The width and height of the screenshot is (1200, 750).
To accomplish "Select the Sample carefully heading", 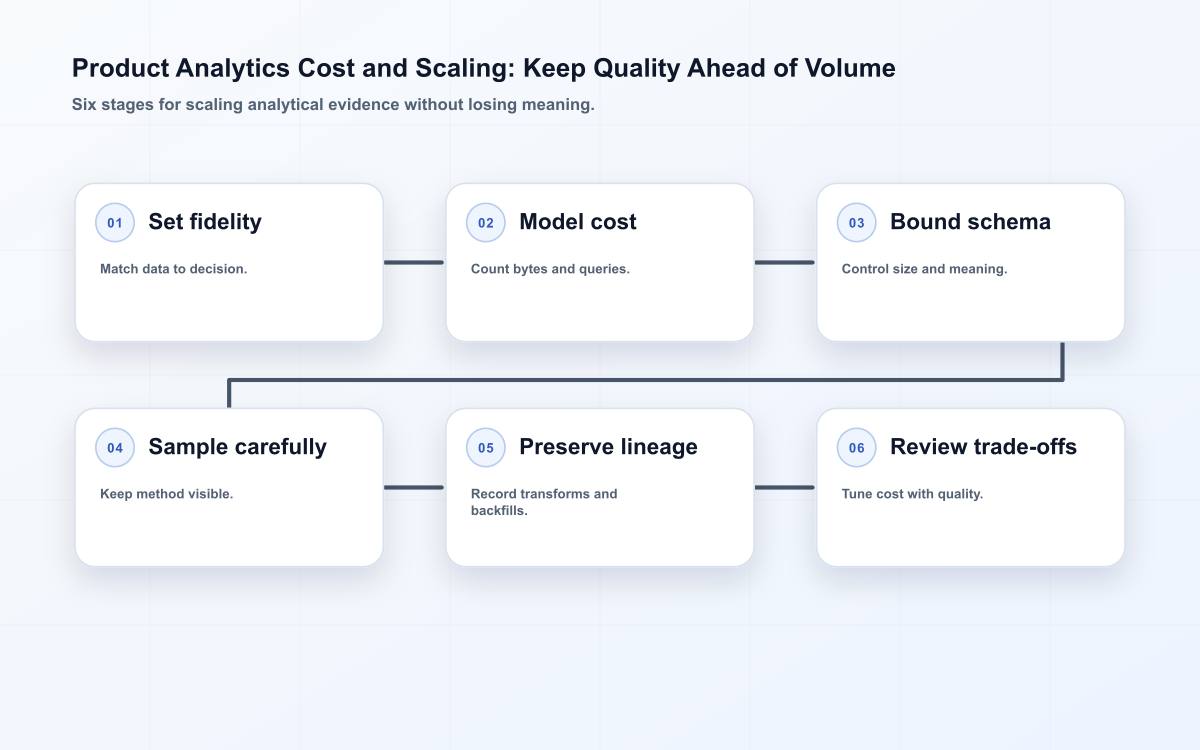I will click(237, 447).
